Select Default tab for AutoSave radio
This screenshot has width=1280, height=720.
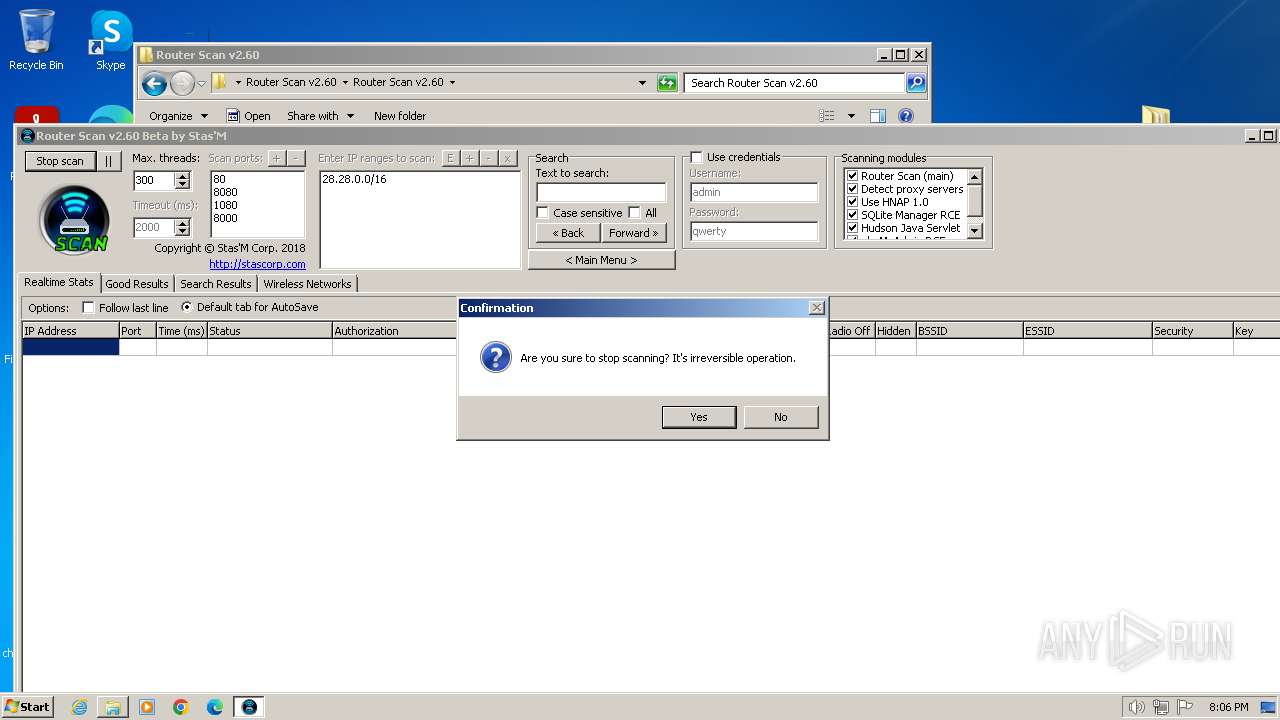pos(186,307)
